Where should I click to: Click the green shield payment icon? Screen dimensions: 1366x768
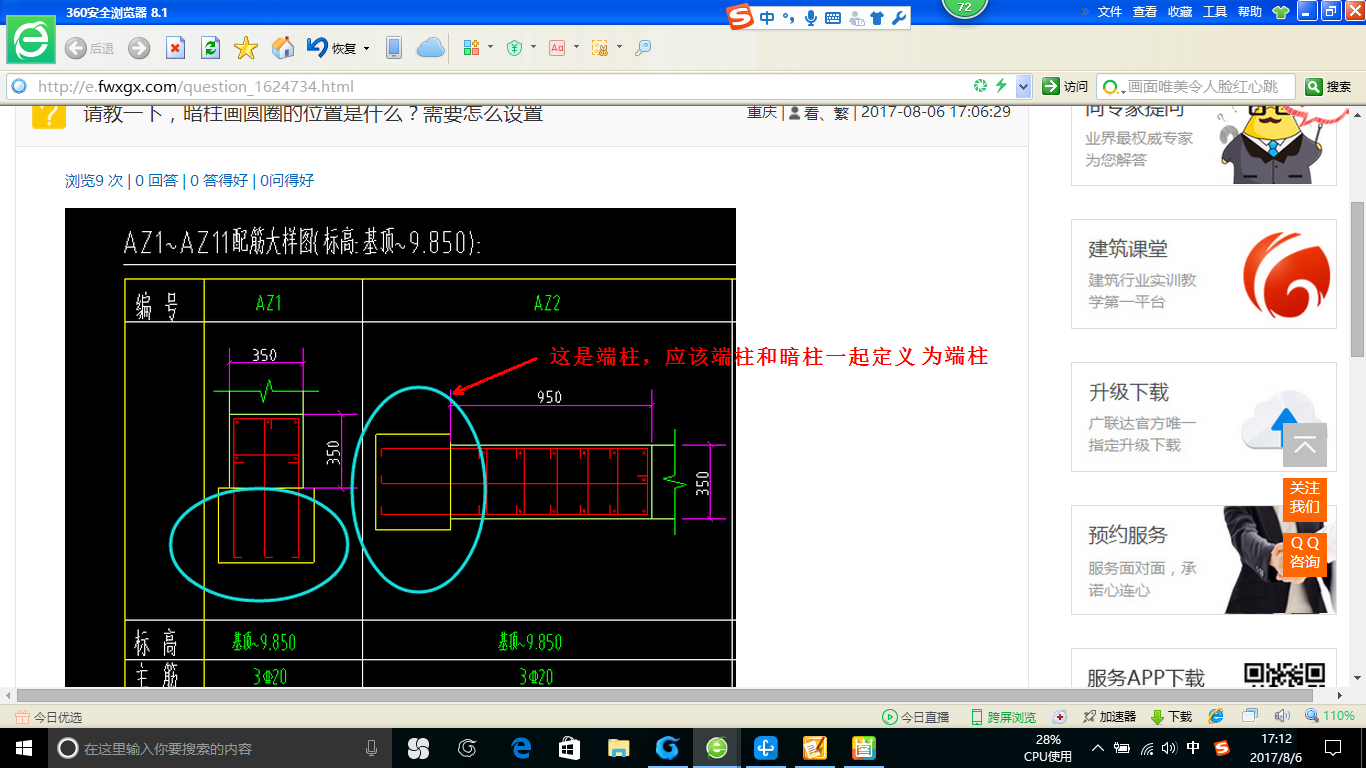click(x=515, y=48)
